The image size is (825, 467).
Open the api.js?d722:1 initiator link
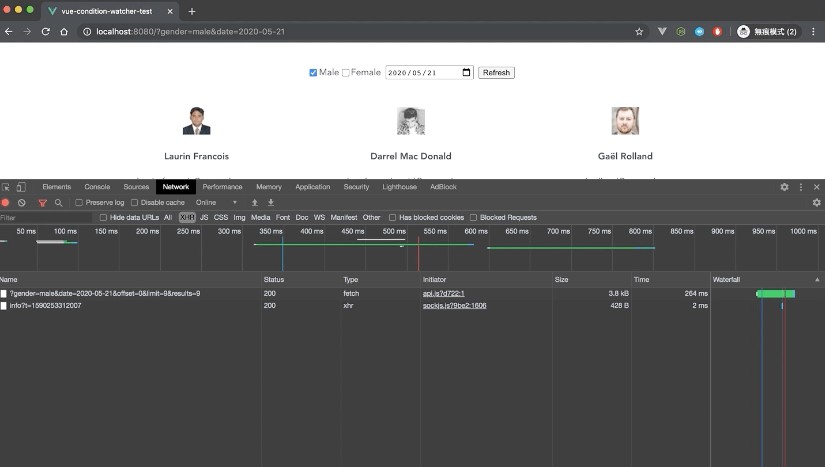tap(444, 293)
